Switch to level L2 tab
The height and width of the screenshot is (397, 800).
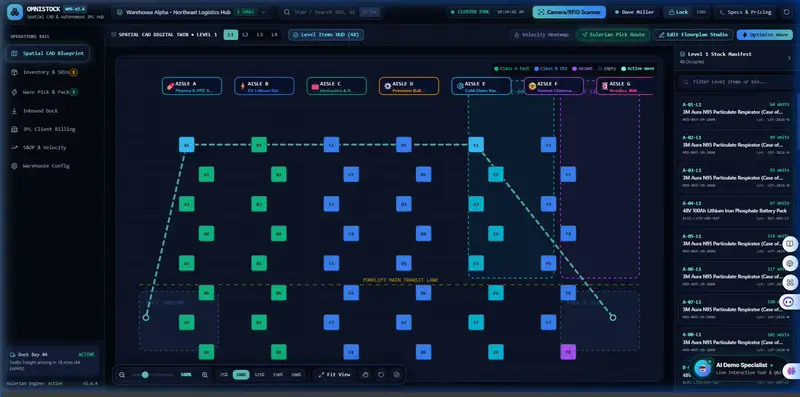[x=245, y=35]
